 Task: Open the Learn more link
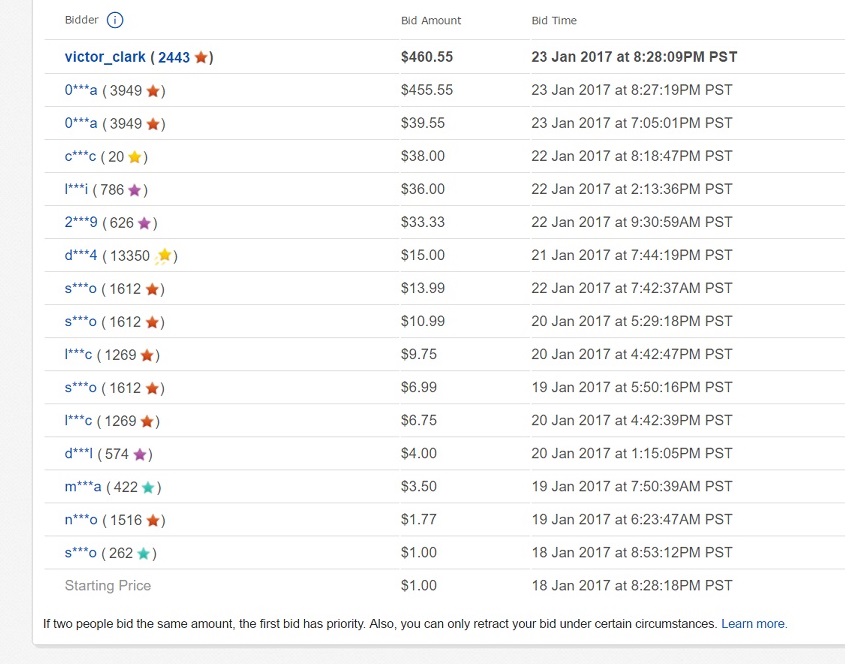coord(754,624)
